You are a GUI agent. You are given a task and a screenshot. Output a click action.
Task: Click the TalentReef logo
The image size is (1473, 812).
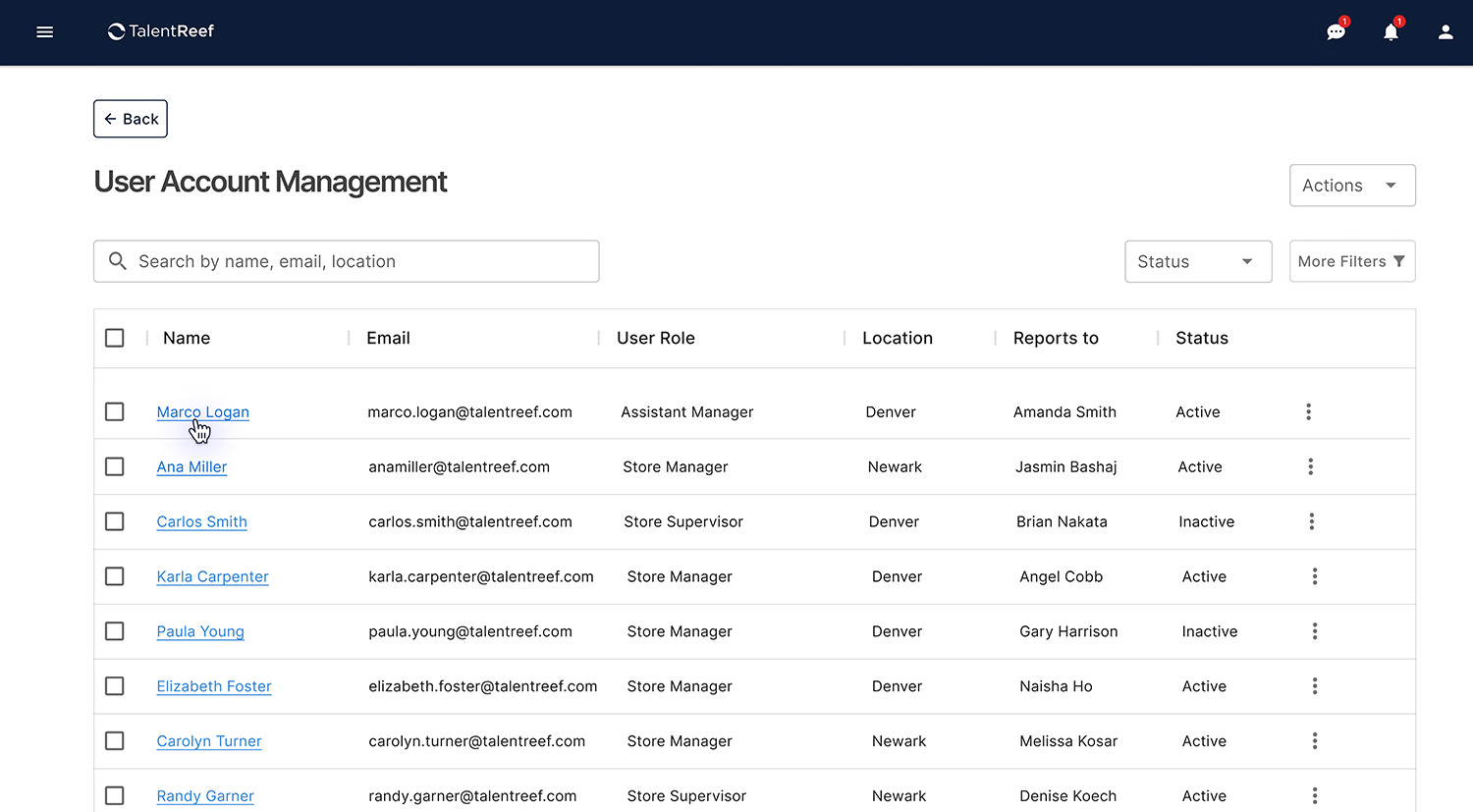[x=161, y=31]
